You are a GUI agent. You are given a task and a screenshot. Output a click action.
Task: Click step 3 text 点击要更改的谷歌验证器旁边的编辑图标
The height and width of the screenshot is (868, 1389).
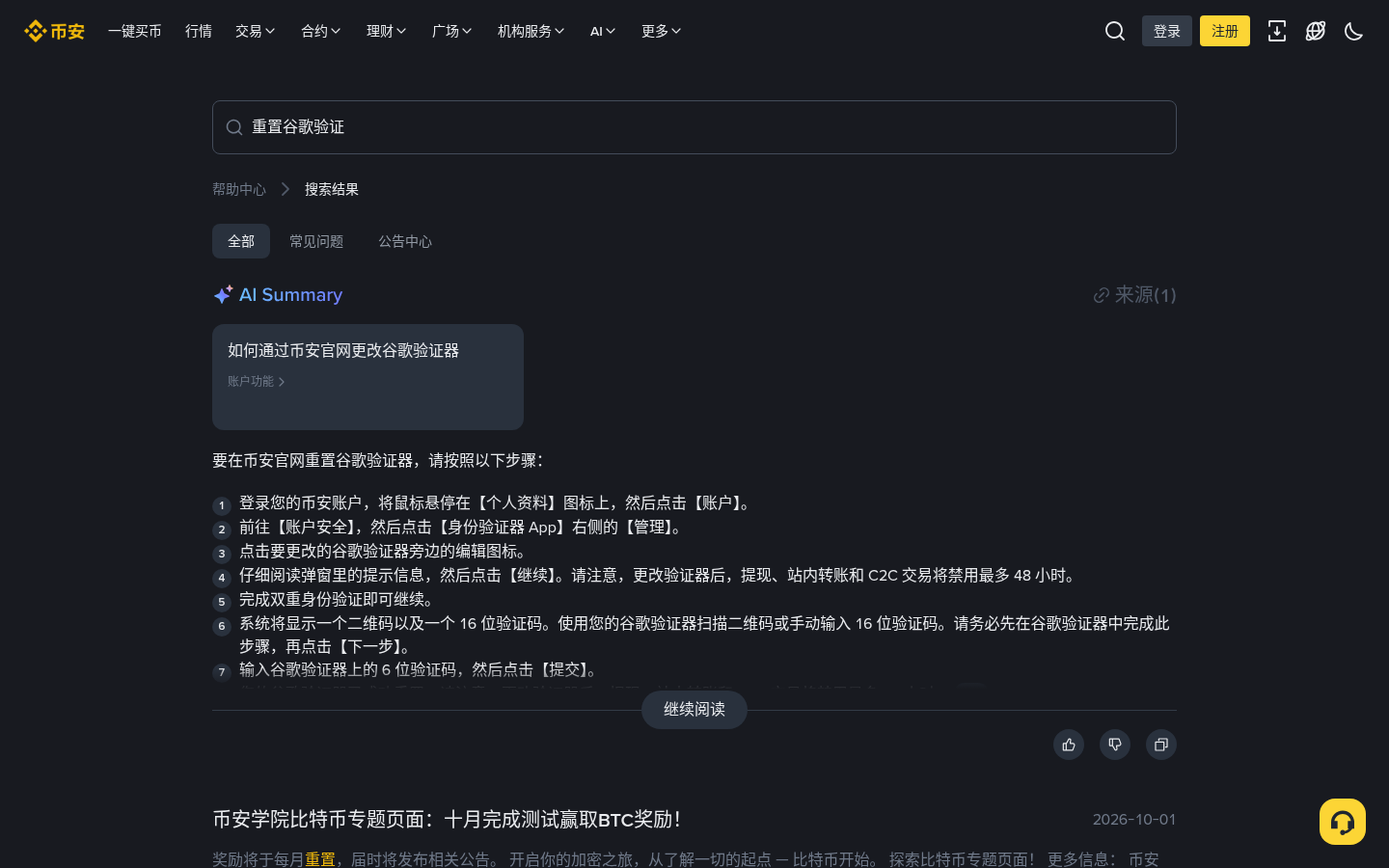coord(385,551)
